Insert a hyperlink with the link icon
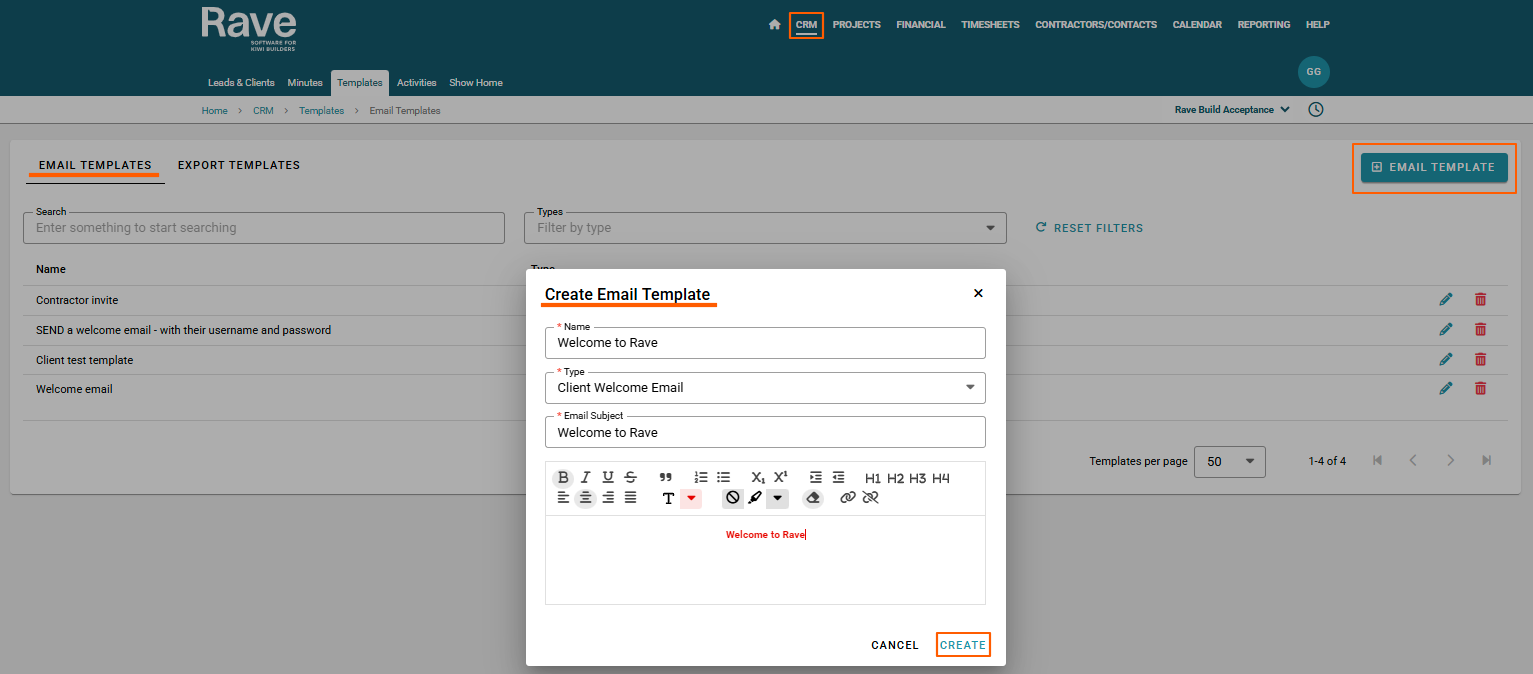This screenshot has width=1533, height=674. coord(848,498)
